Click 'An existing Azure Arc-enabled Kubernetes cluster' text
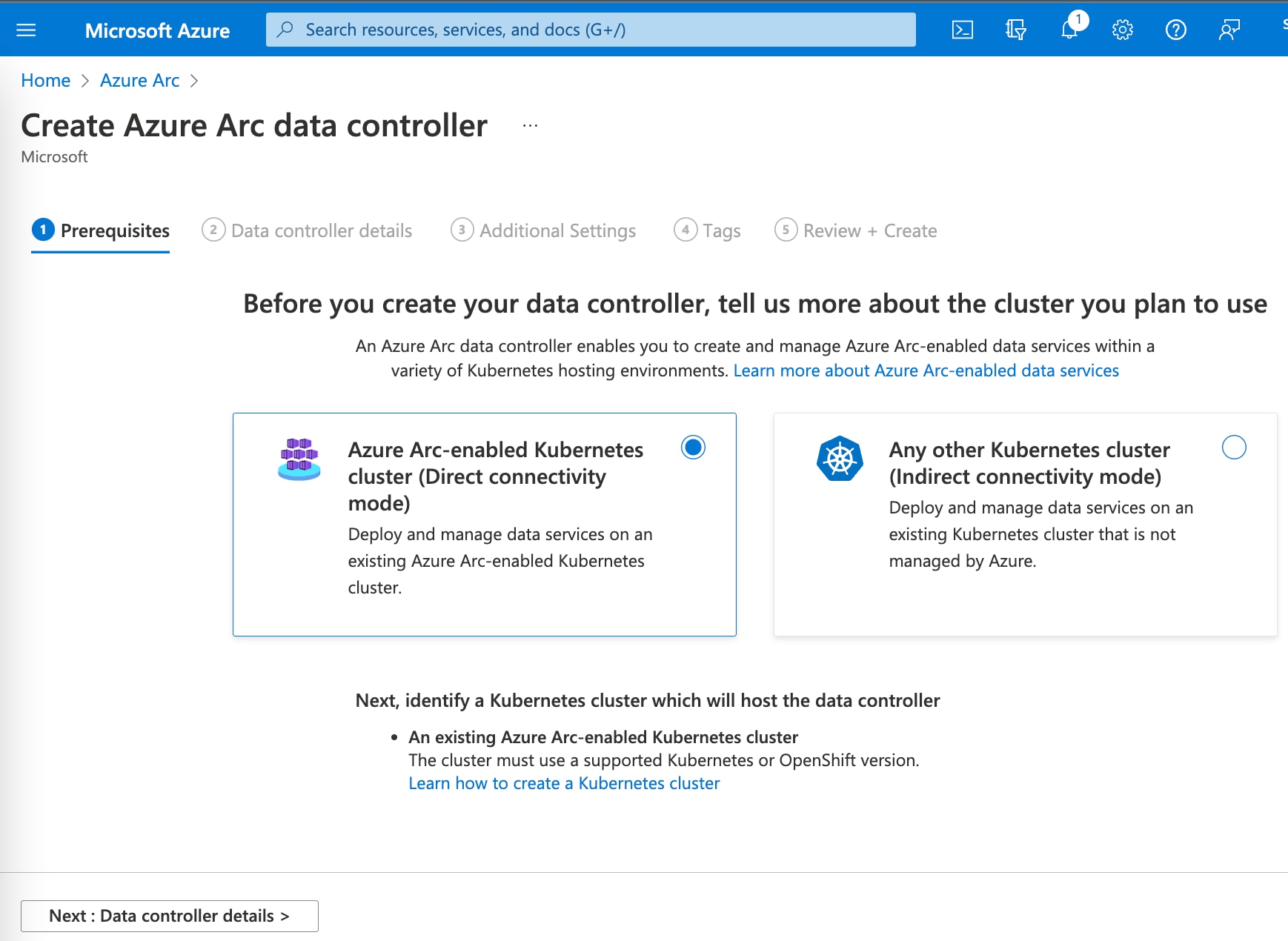 point(603,737)
